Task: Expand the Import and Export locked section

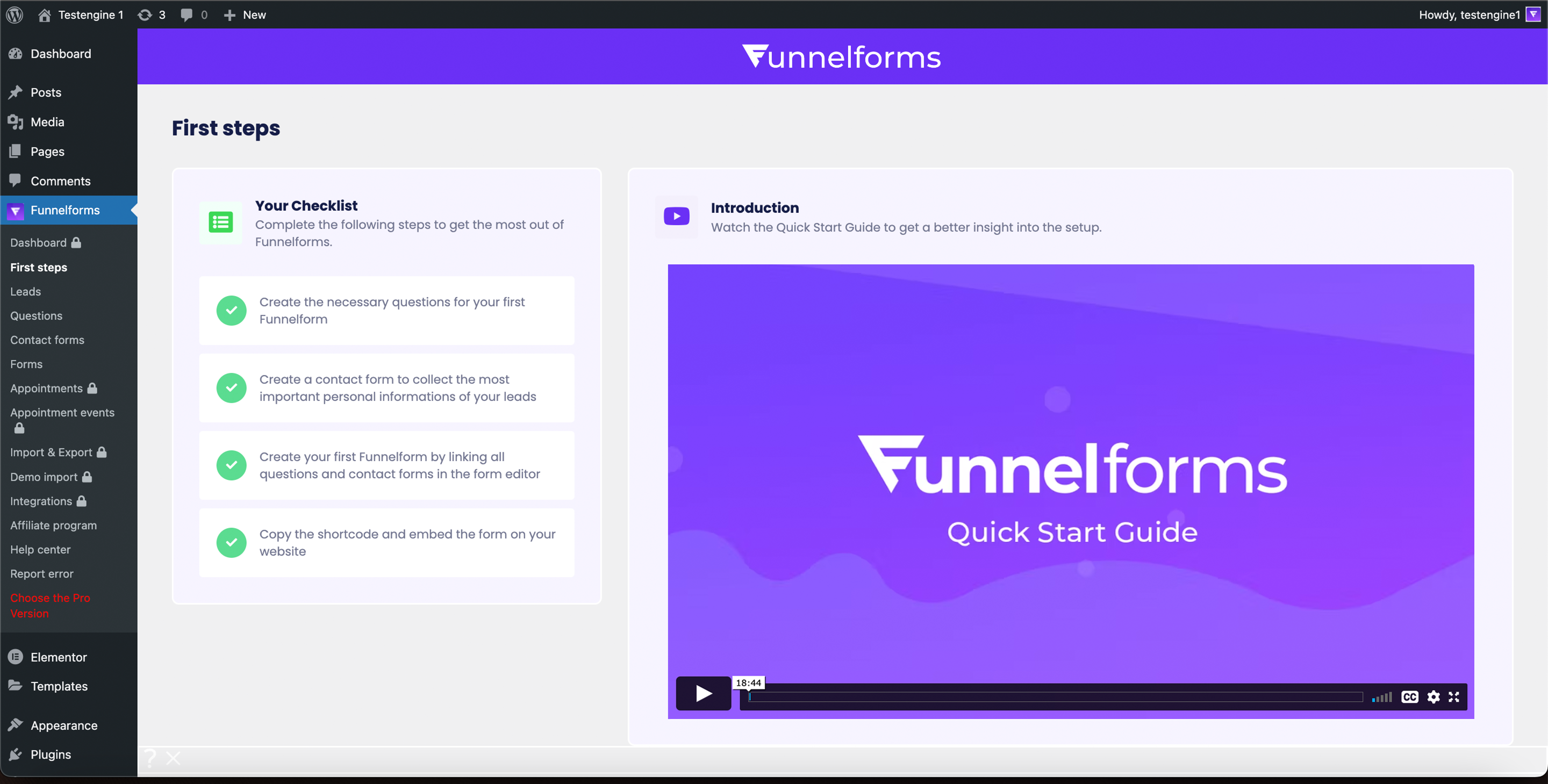Action: [x=57, y=452]
